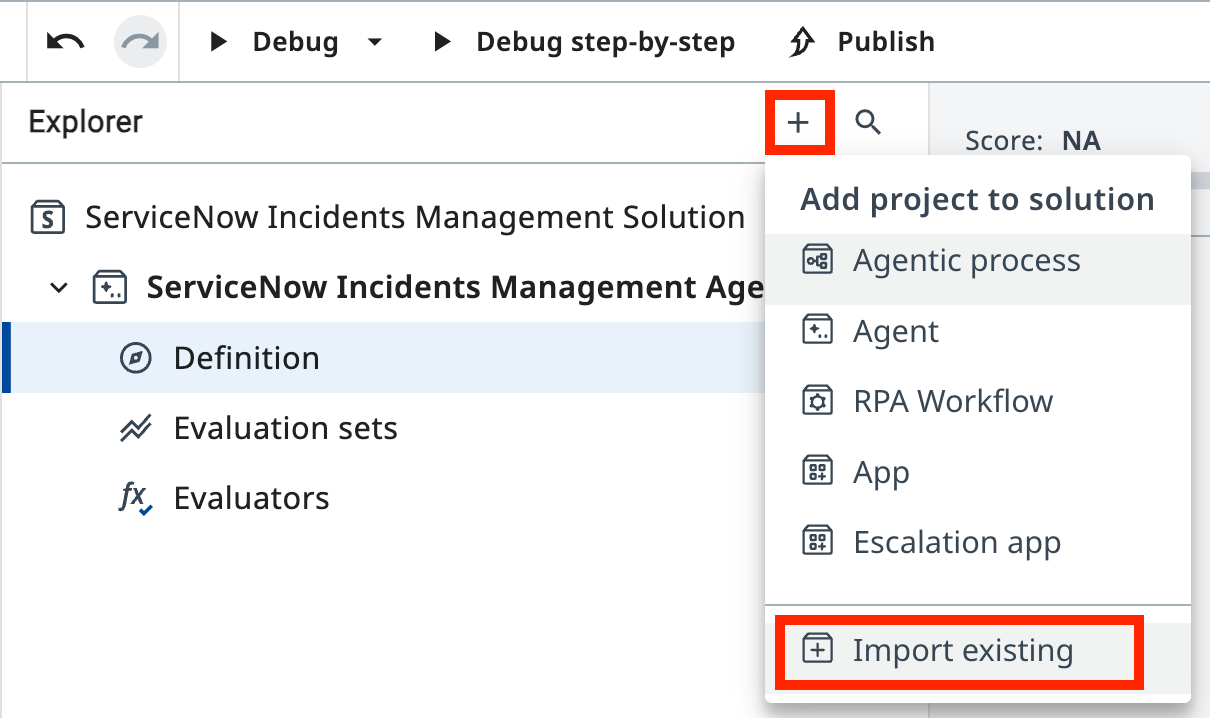Click the Score NA label
Image resolution: width=1210 pixels, height=718 pixels.
1033,141
